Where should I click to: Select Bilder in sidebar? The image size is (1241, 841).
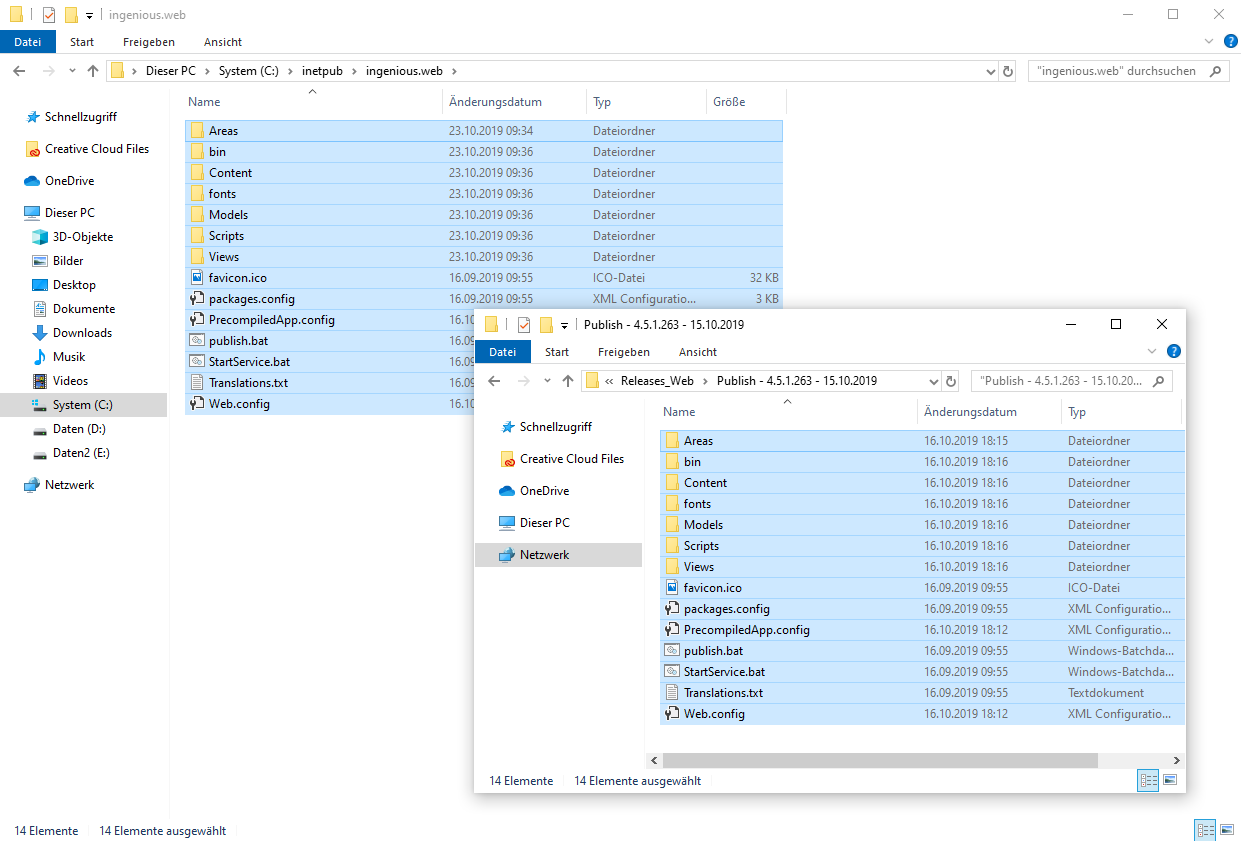[x=68, y=261]
